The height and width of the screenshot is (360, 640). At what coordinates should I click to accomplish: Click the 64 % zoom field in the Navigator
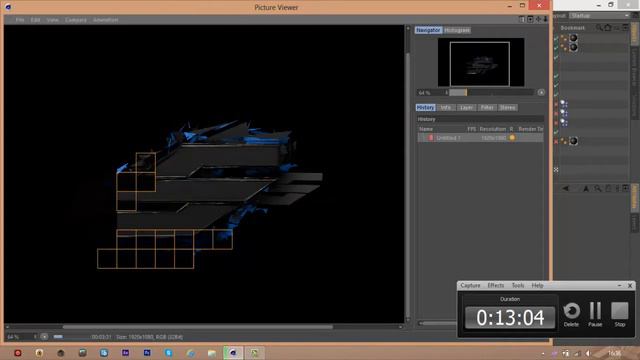point(430,93)
